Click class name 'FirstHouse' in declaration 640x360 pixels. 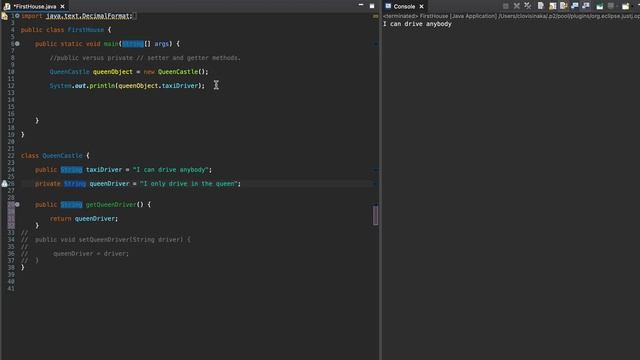coord(86,30)
